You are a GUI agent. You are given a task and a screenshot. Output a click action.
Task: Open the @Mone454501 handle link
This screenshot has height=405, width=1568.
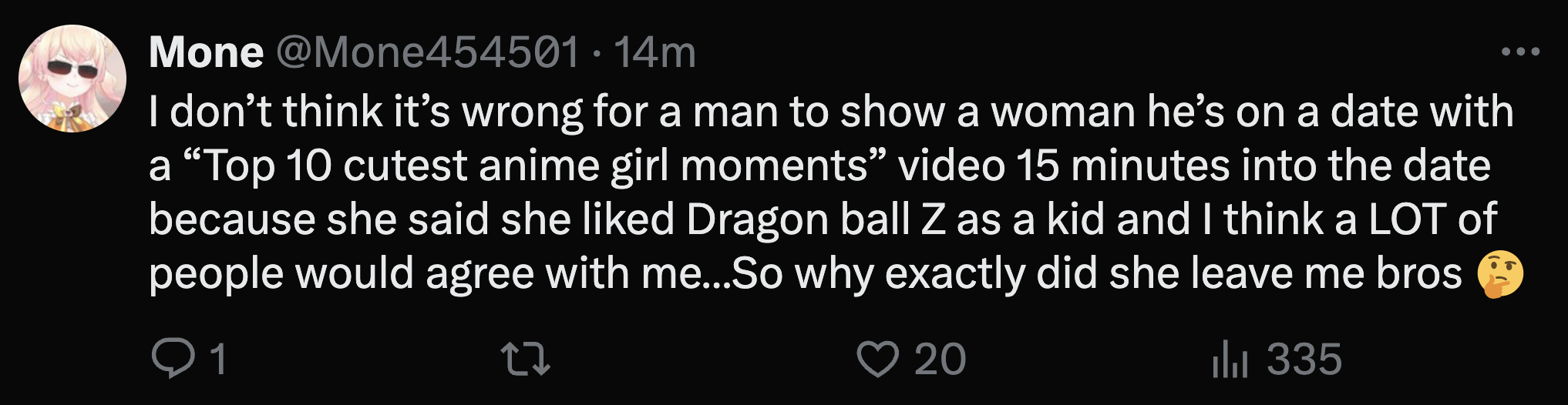427,52
